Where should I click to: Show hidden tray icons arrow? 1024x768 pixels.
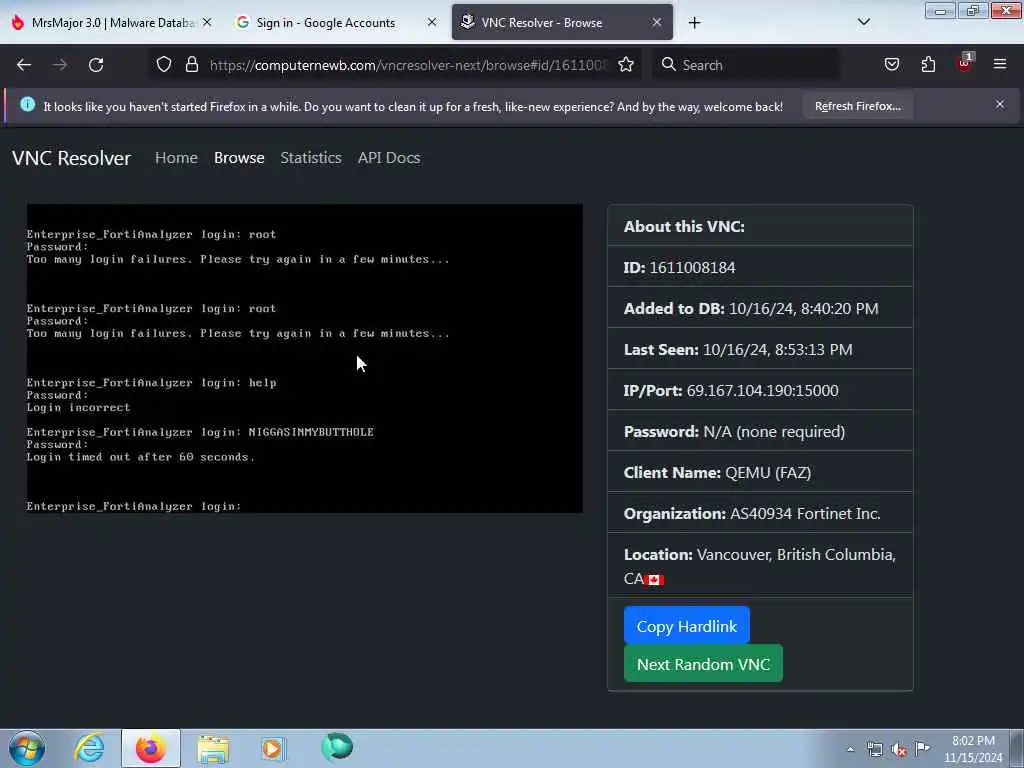850,749
